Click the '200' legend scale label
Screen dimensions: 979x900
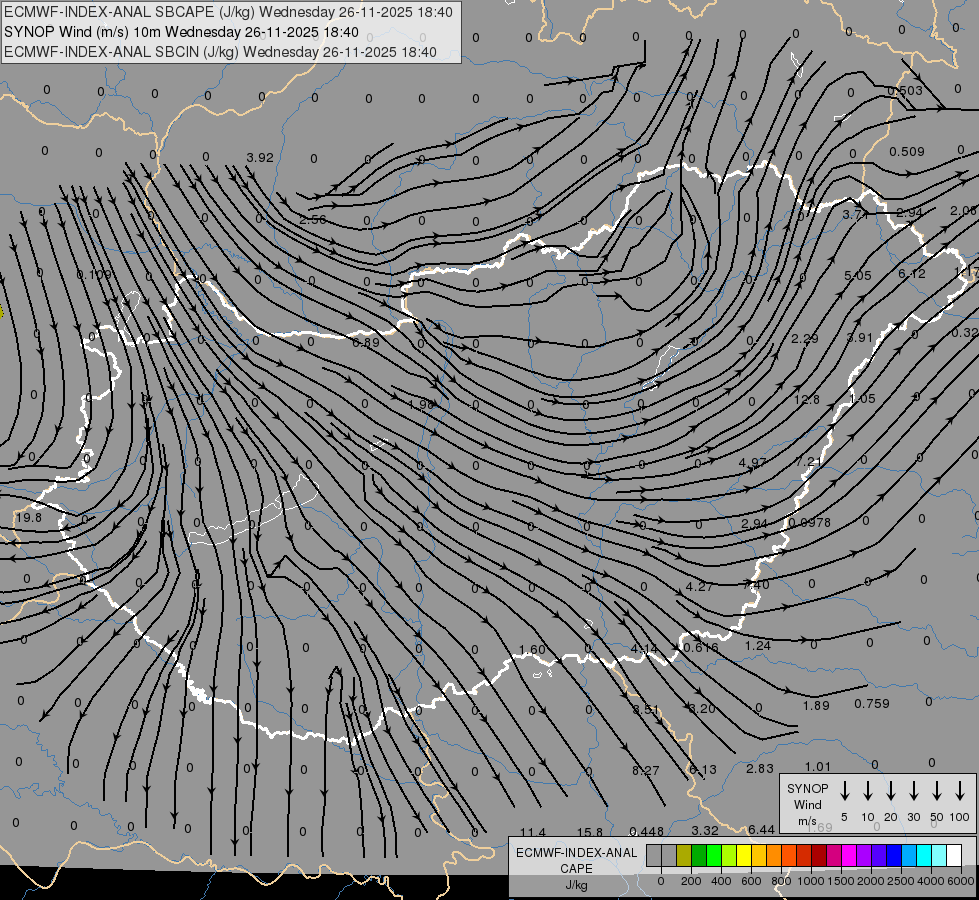click(x=691, y=881)
